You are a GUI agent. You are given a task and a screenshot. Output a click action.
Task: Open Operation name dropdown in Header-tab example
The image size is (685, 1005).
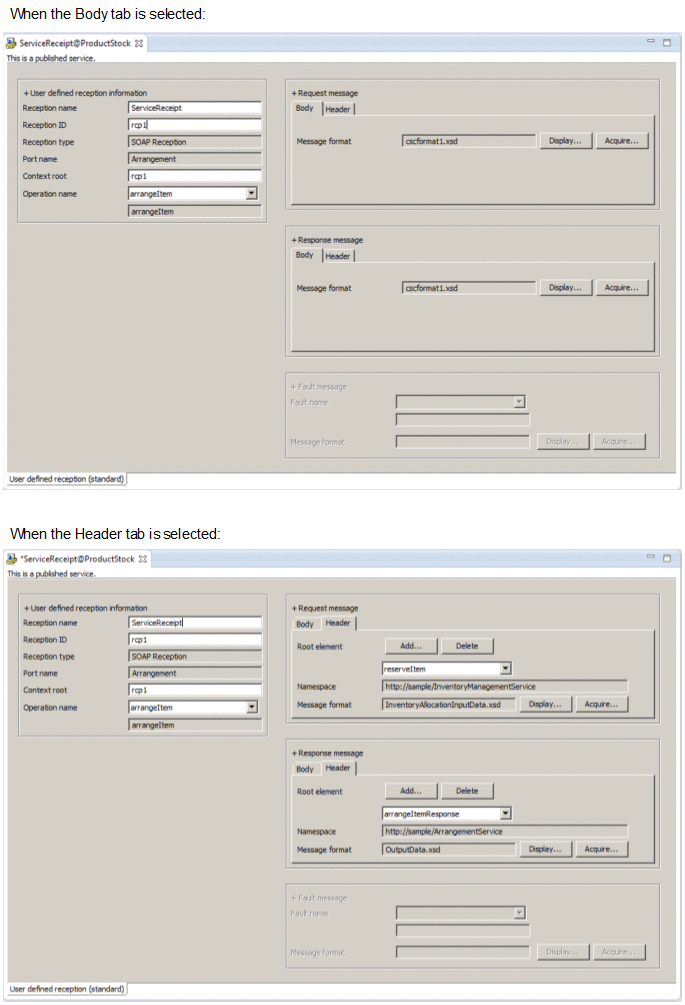252,707
